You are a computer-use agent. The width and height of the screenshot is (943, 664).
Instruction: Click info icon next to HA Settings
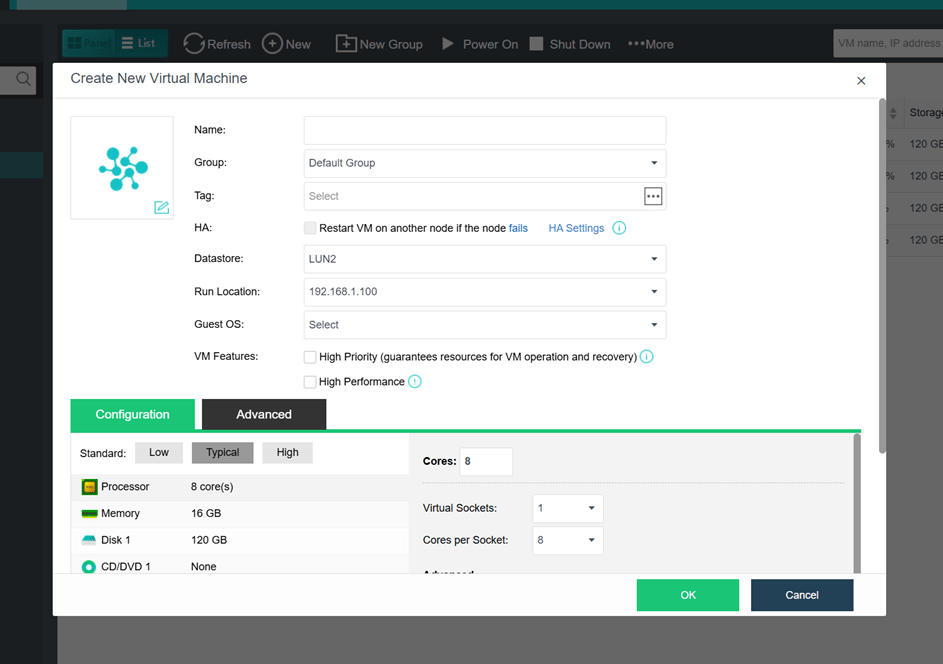(x=619, y=228)
